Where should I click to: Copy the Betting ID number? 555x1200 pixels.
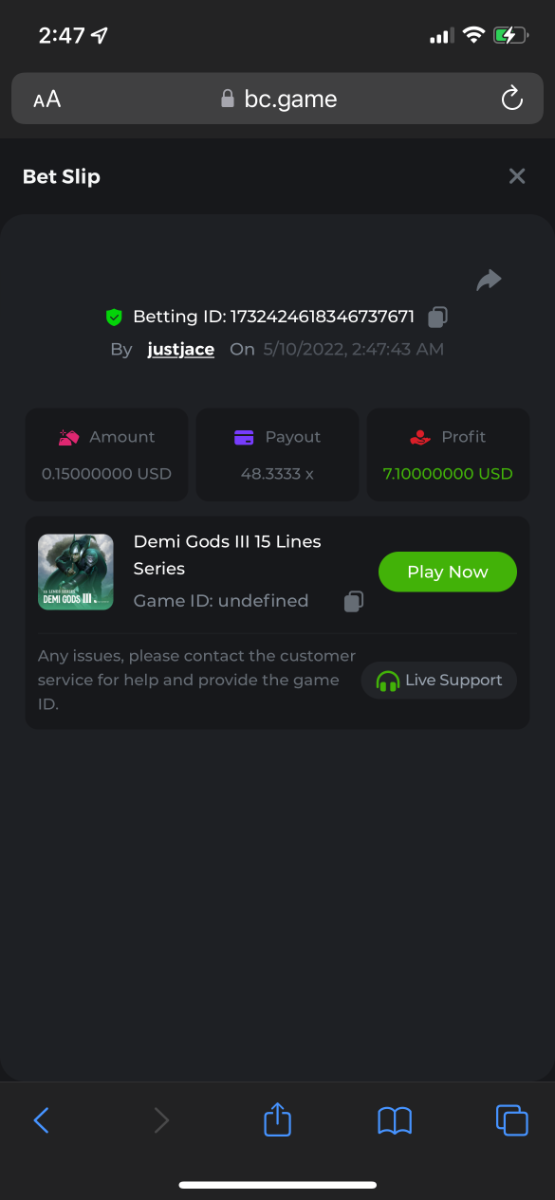click(437, 317)
